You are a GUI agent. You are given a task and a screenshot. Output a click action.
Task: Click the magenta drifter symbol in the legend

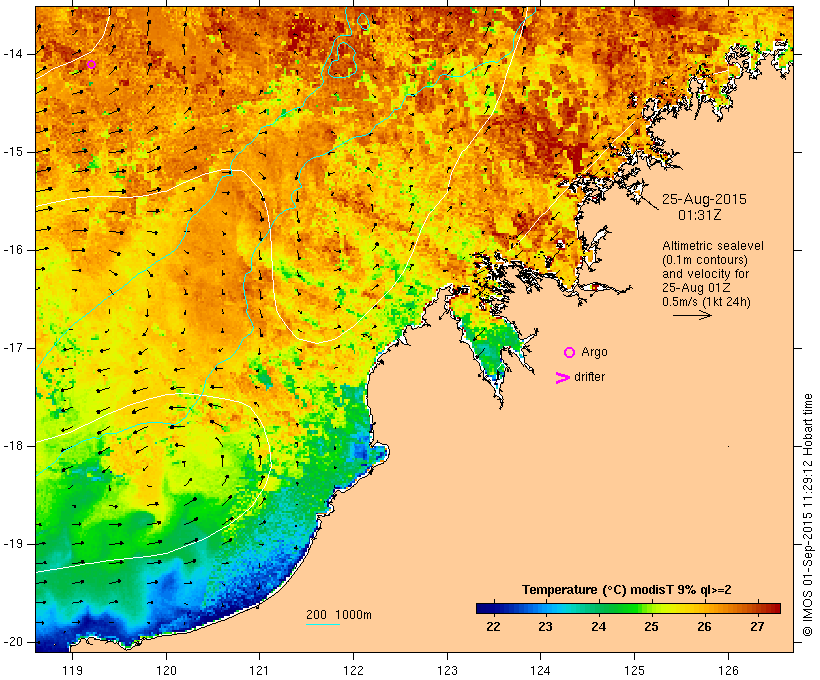[x=563, y=378]
